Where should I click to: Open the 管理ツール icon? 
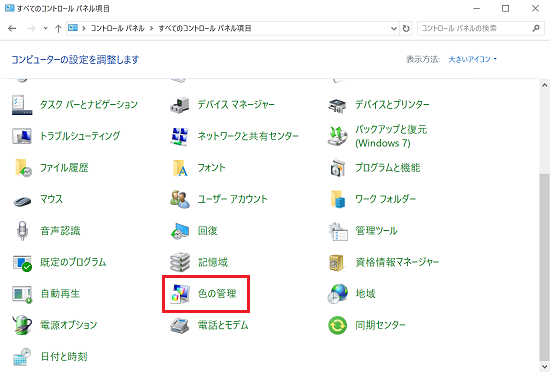[x=338, y=231]
